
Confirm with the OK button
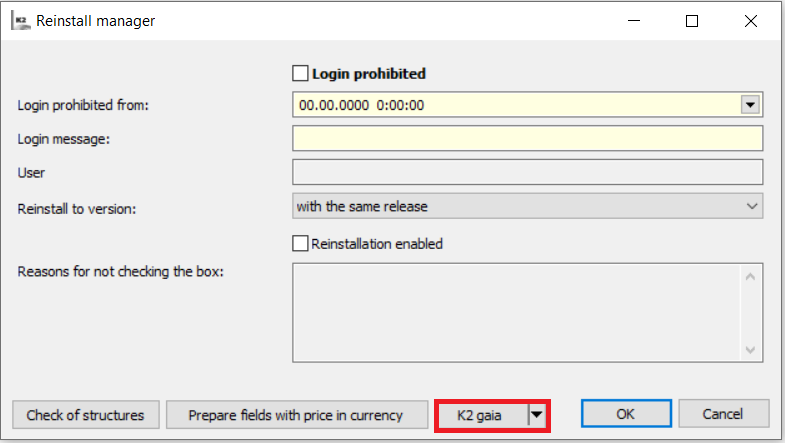click(625, 414)
